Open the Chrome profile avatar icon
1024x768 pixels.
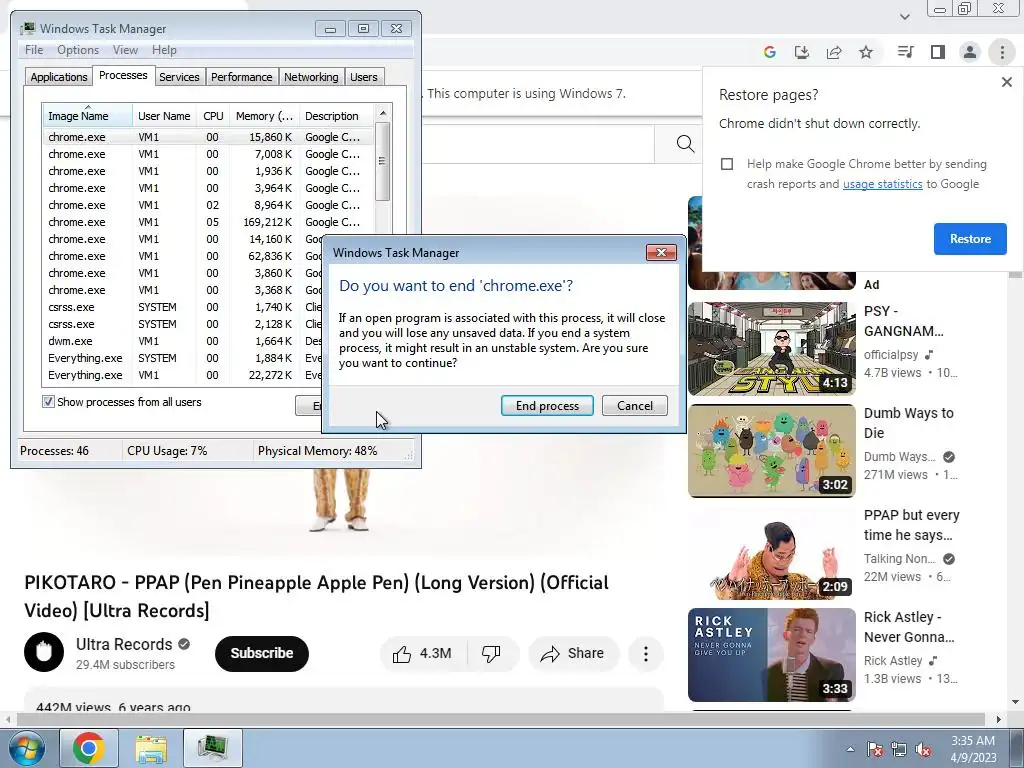point(970,52)
